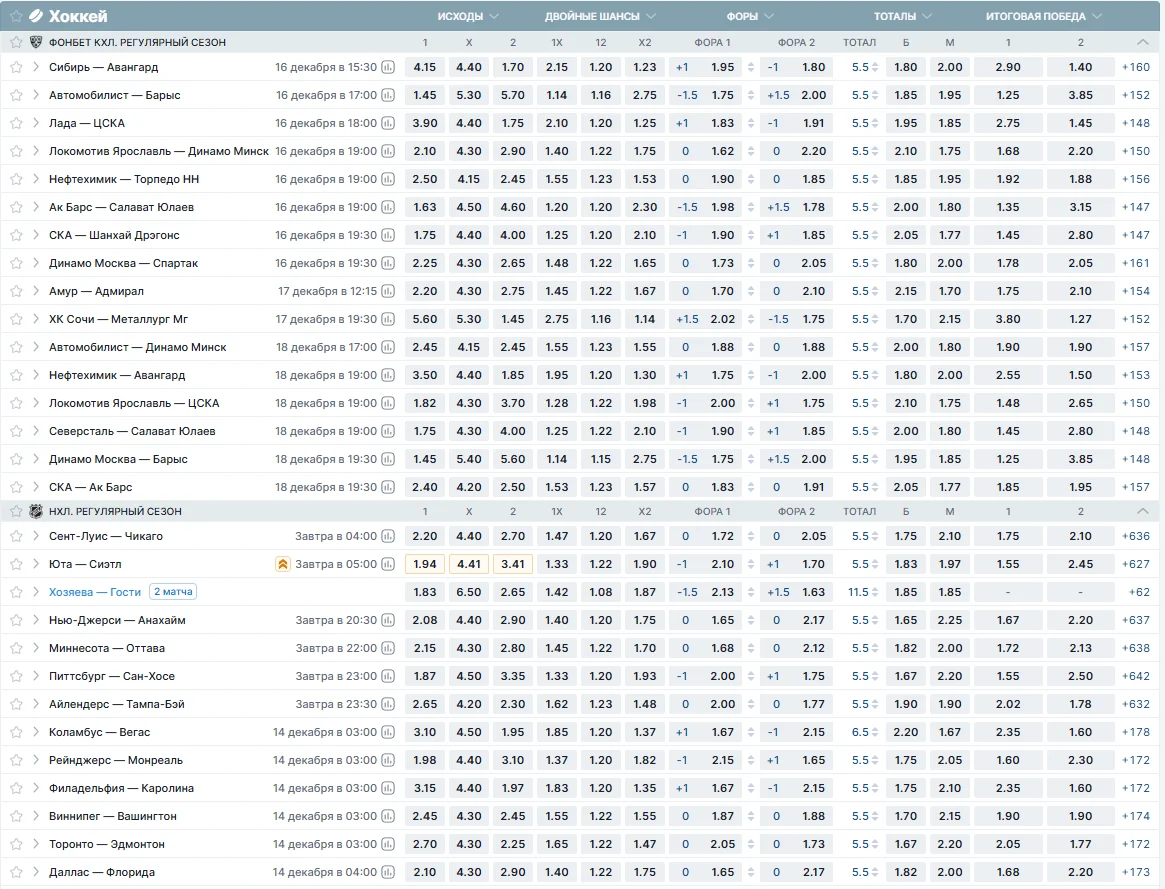The width and height of the screenshot is (1165, 889).
Task: Collapse the KHL section with the up chevron
Action: click(x=1142, y=42)
